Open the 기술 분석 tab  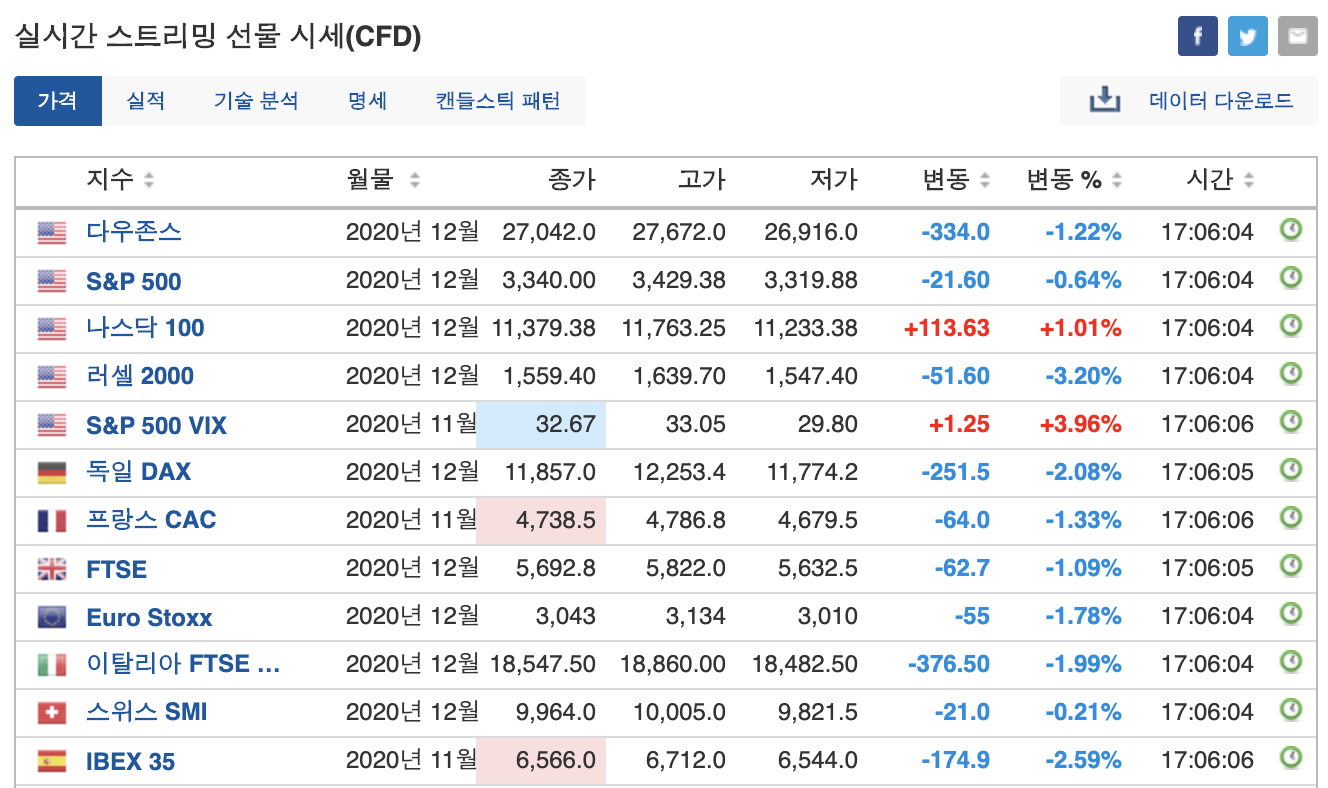pyautogui.click(x=256, y=101)
